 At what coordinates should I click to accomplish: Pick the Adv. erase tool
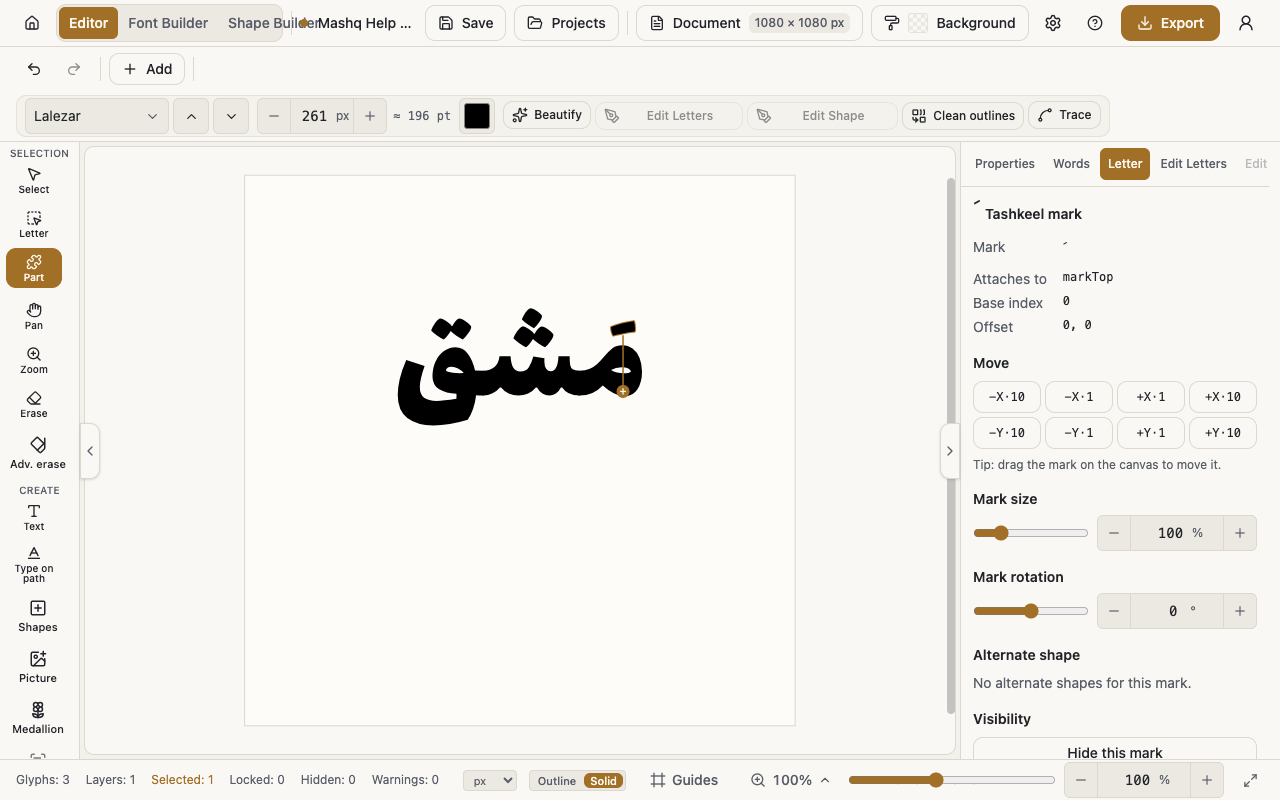click(38, 452)
